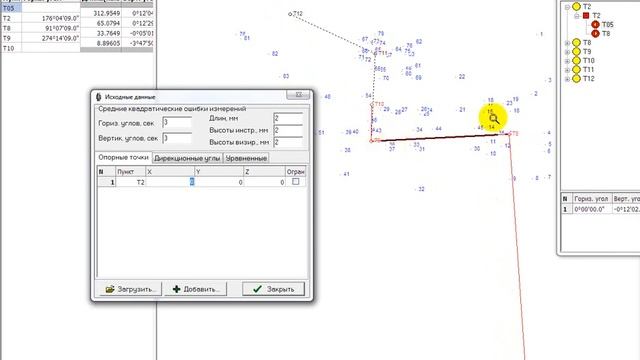The height and width of the screenshot is (360, 640).
Task: Select the T05 tree item label
Action: [x=607, y=24]
